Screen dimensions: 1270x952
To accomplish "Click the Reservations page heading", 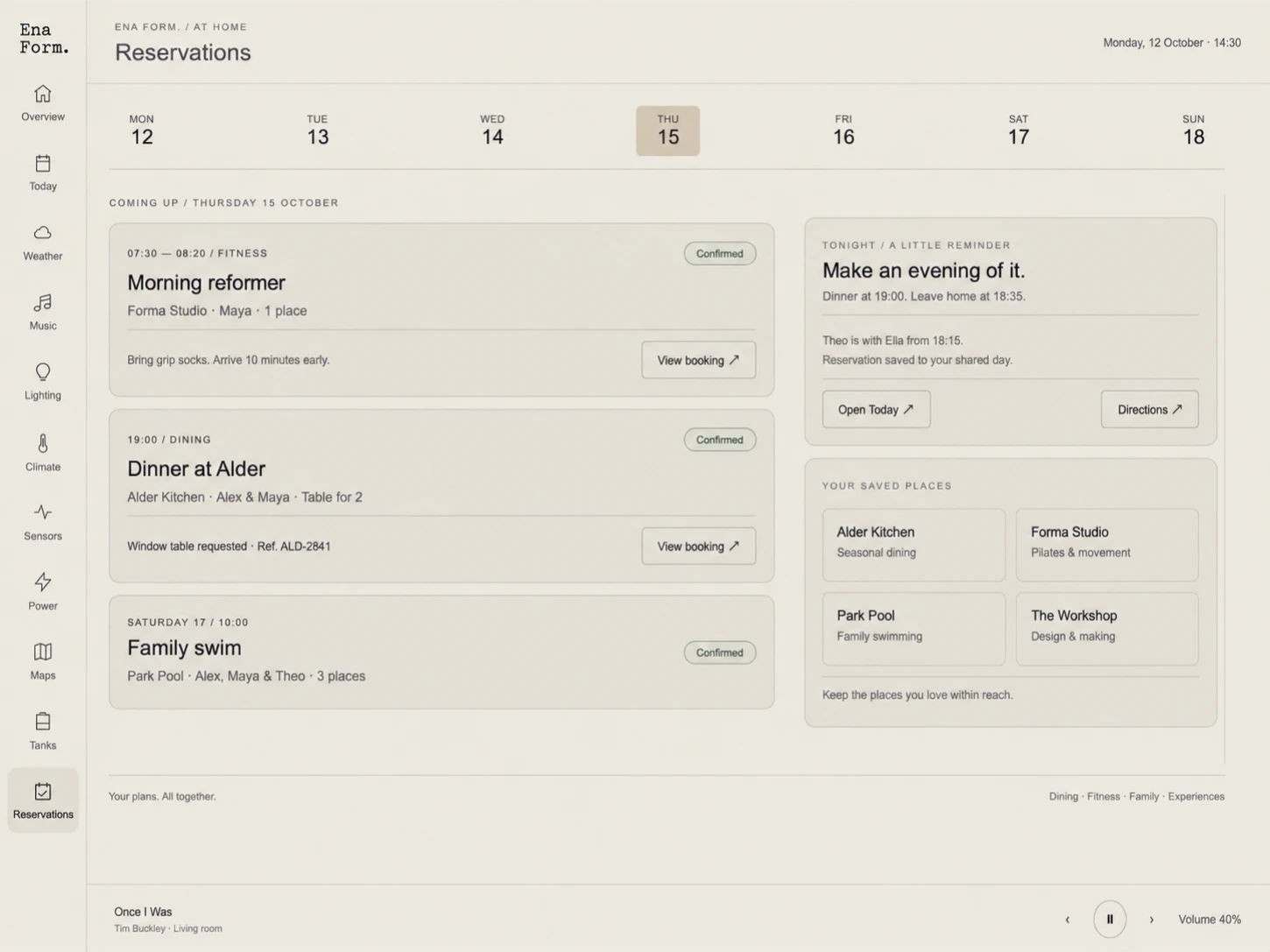I will coord(183,53).
